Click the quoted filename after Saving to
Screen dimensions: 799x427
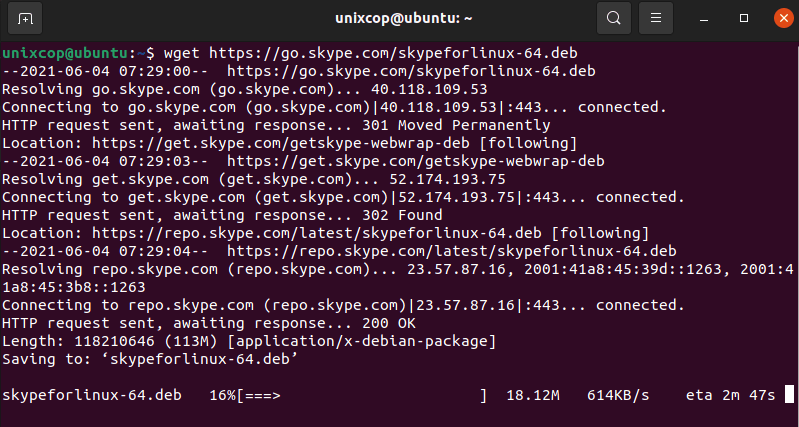tap(204, 359)
